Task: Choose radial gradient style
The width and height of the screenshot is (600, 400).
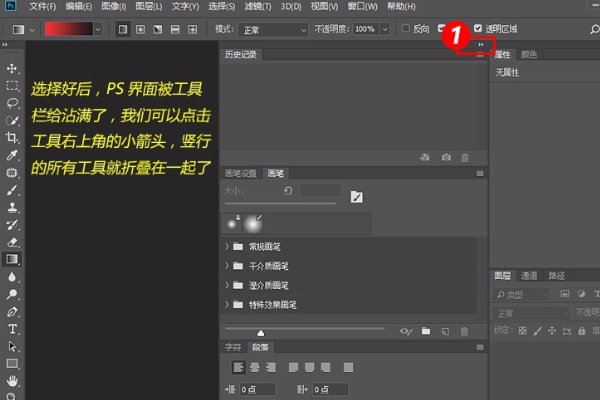Action: pyautogui.click(x=140, y=29)
